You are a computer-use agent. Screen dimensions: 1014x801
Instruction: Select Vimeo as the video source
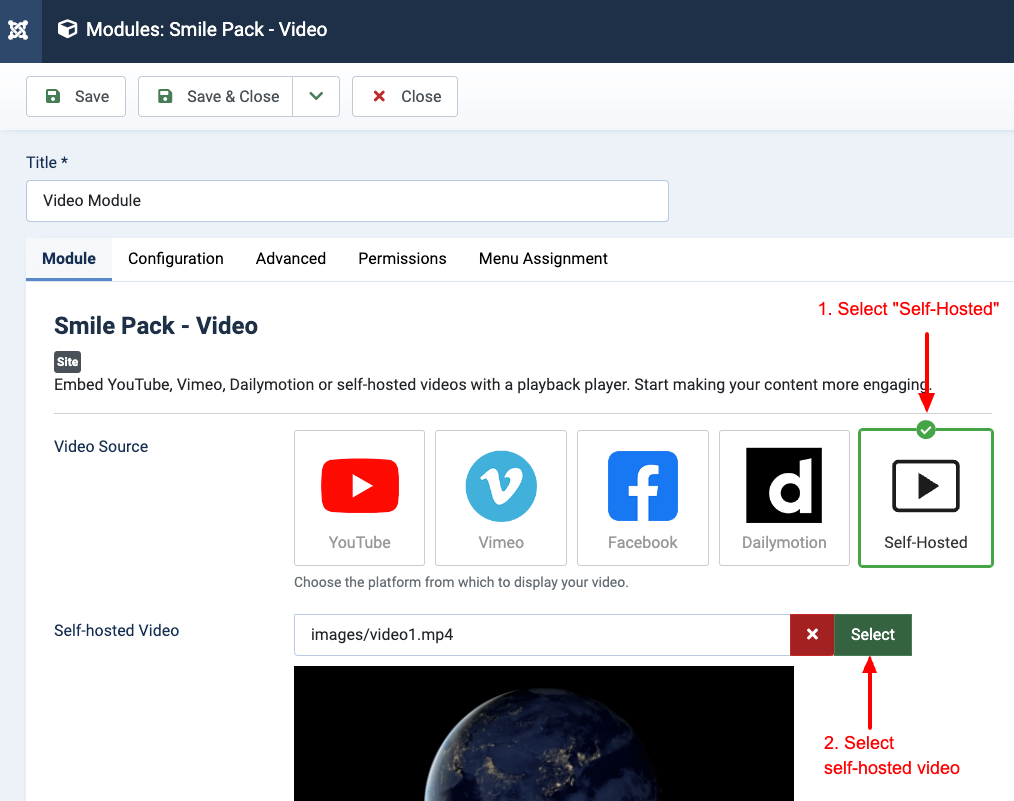coord(501,498)
